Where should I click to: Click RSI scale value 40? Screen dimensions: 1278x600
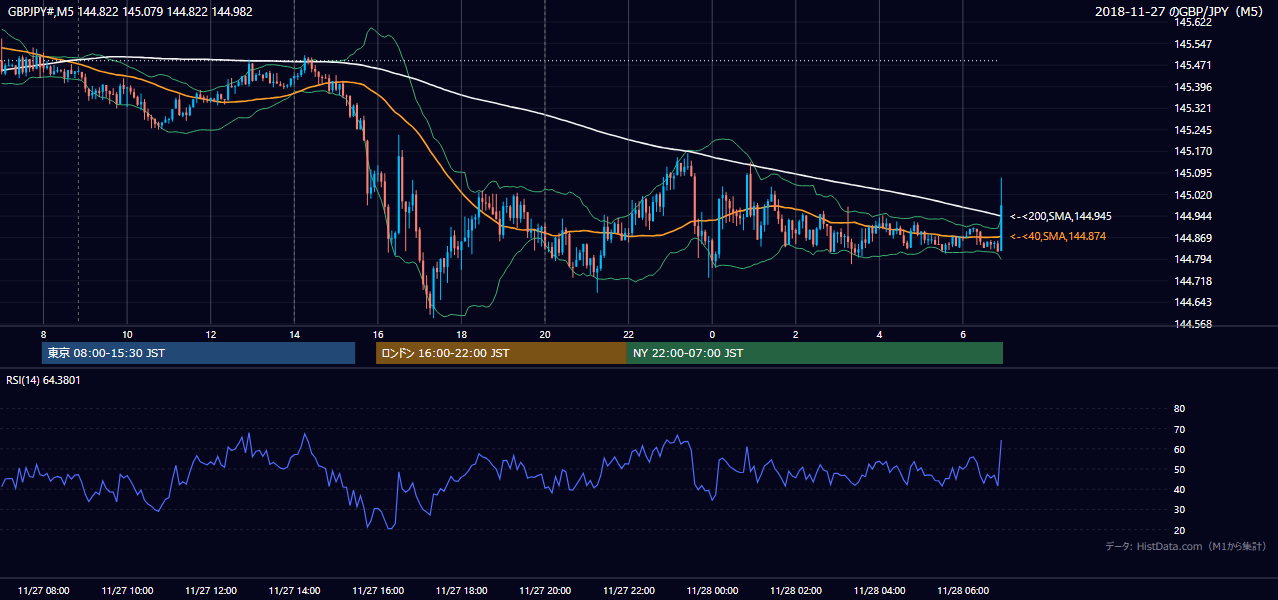coord(1179,489)
